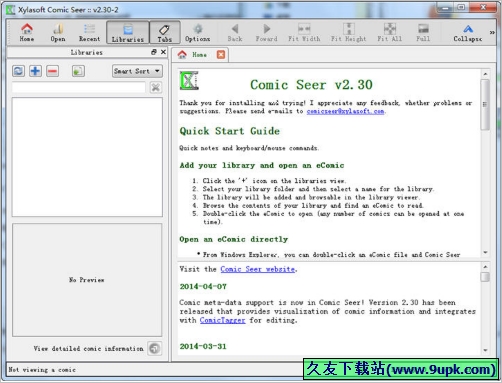Toggle the Tabs toolbar button
Image resolution: width=502 pixels, height=383 pixels.
pyautogui.click(x=165, y=32)
